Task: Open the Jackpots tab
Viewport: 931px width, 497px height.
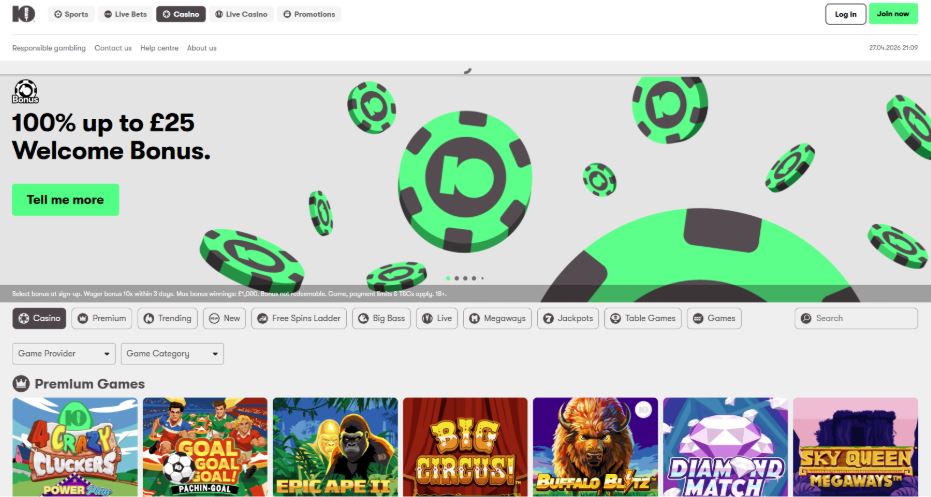Action: (568, 318)
